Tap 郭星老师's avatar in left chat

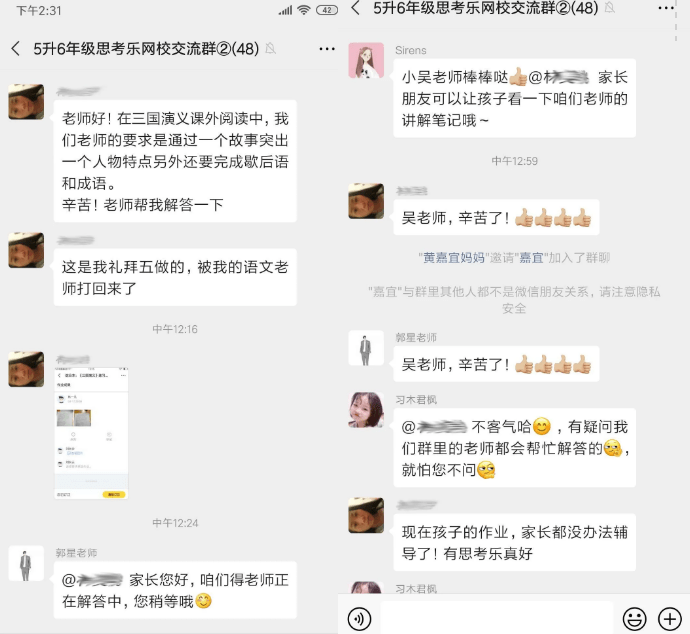pyautogui.click(x=26, y=563)
